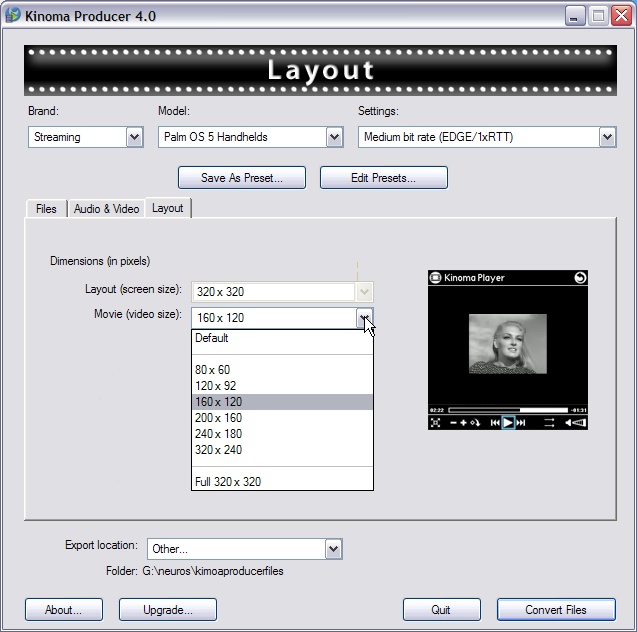Click the skip-to-previous icon in player preview
The width and height of the screenshot is (637, 632).
click(495, 423)
